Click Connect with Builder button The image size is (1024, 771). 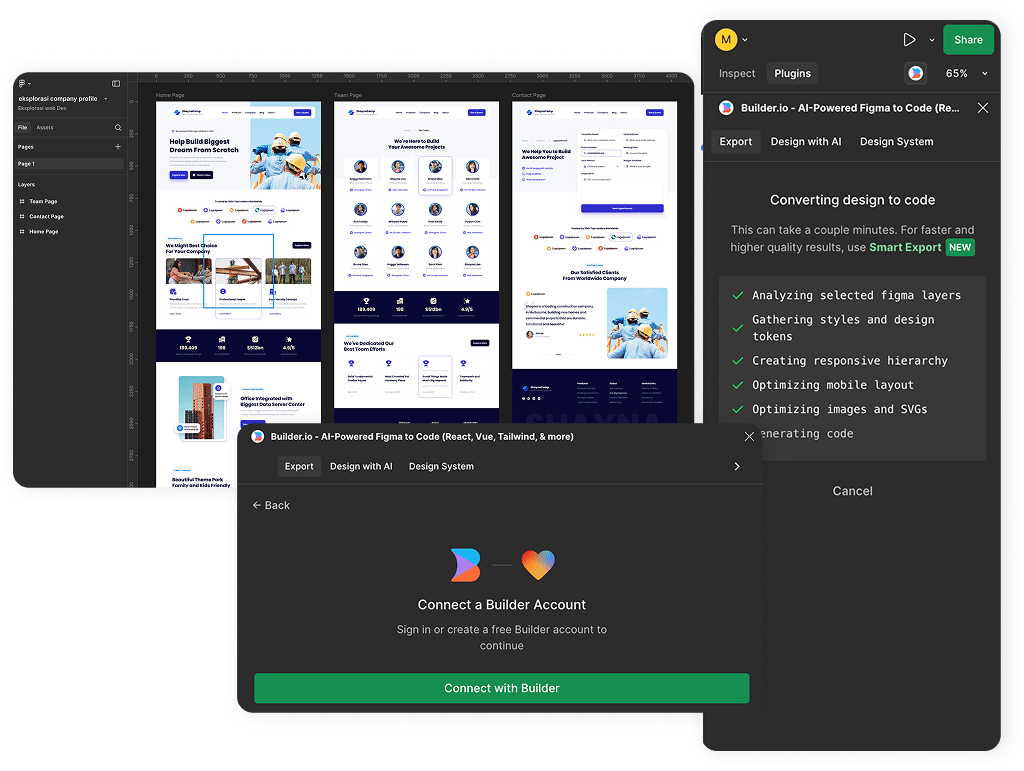pyautogui.click(x=502, y=688)
